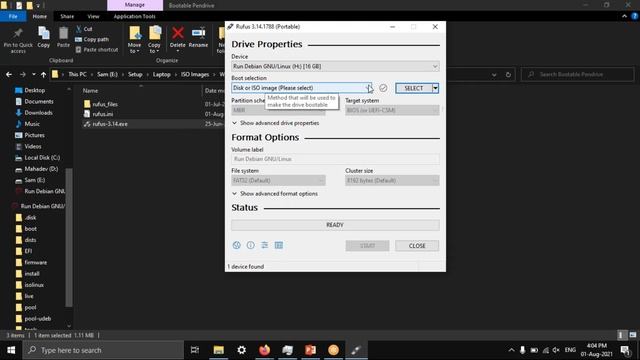This screenshot has height=360, width=640.
Task: Go back in Explorer navigation
Action: click(x=9, y=75)
